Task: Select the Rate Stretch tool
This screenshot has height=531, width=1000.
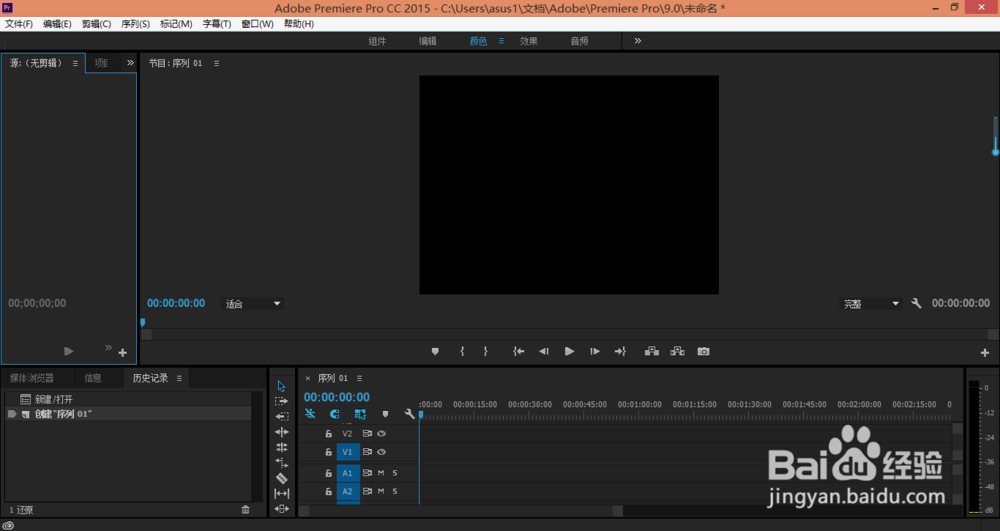Action: (281, 463)
